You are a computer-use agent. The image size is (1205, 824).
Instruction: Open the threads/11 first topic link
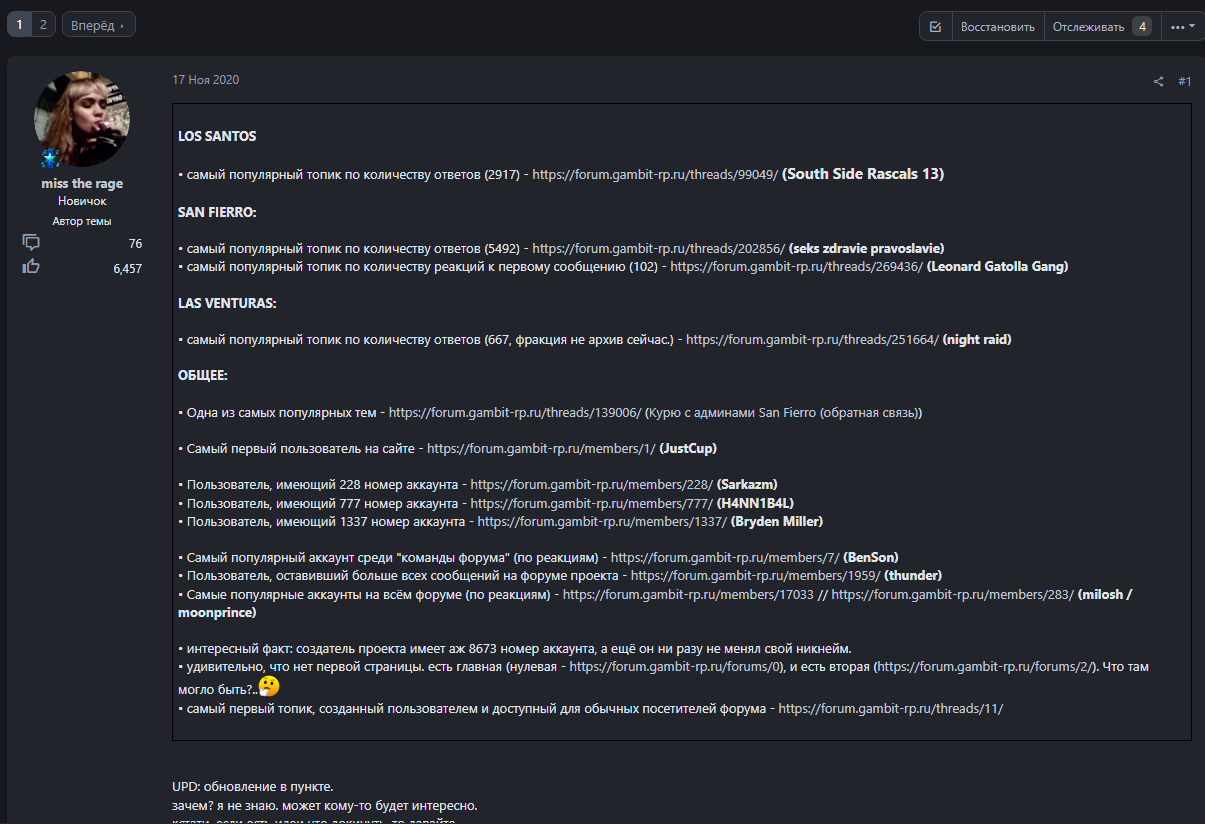(890, 708)
